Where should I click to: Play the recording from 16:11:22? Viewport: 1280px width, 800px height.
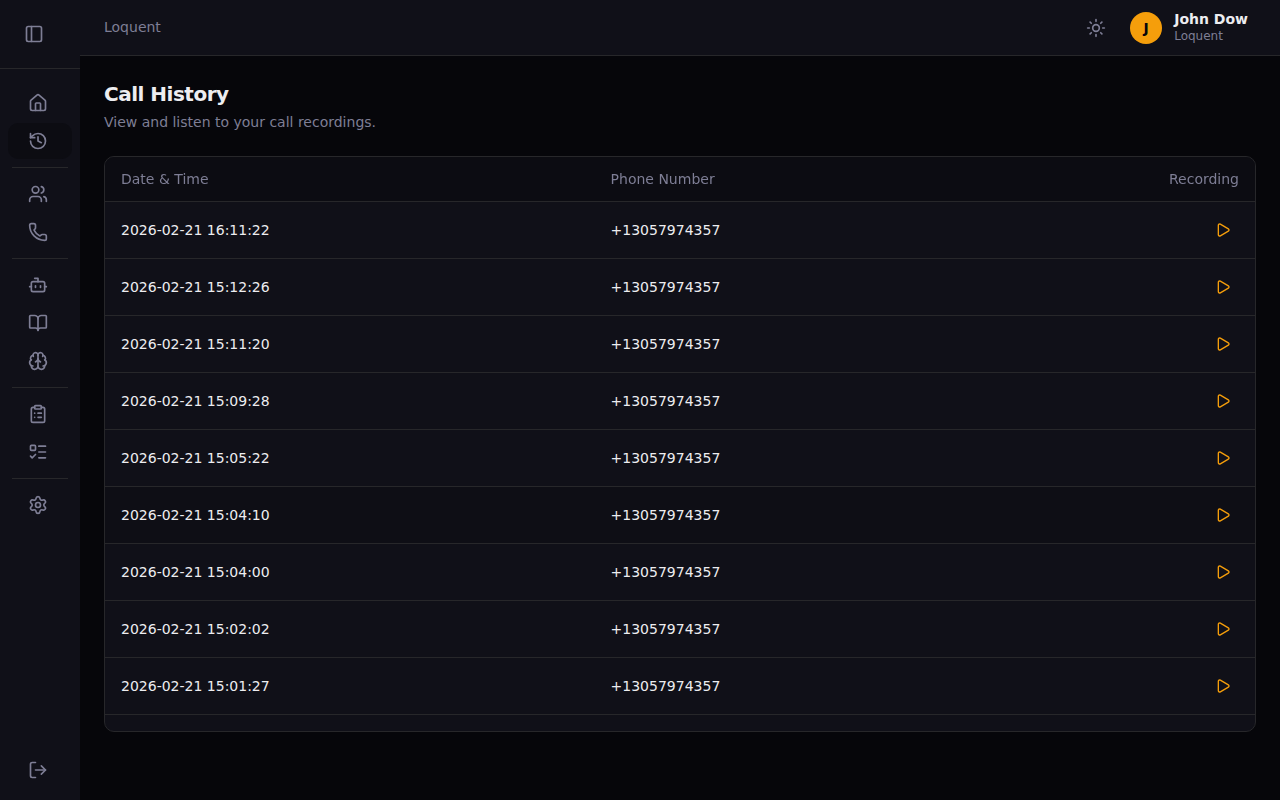[x=1223, y=230]
